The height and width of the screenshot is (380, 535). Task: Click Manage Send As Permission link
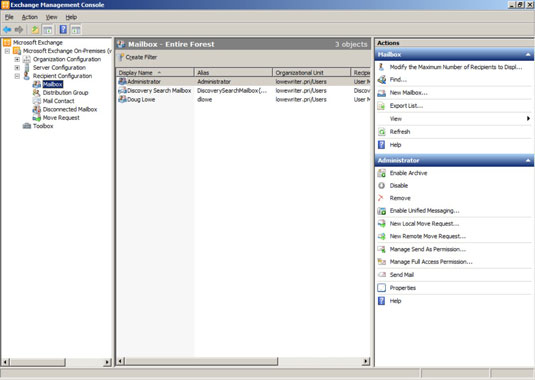coord(428,249)
